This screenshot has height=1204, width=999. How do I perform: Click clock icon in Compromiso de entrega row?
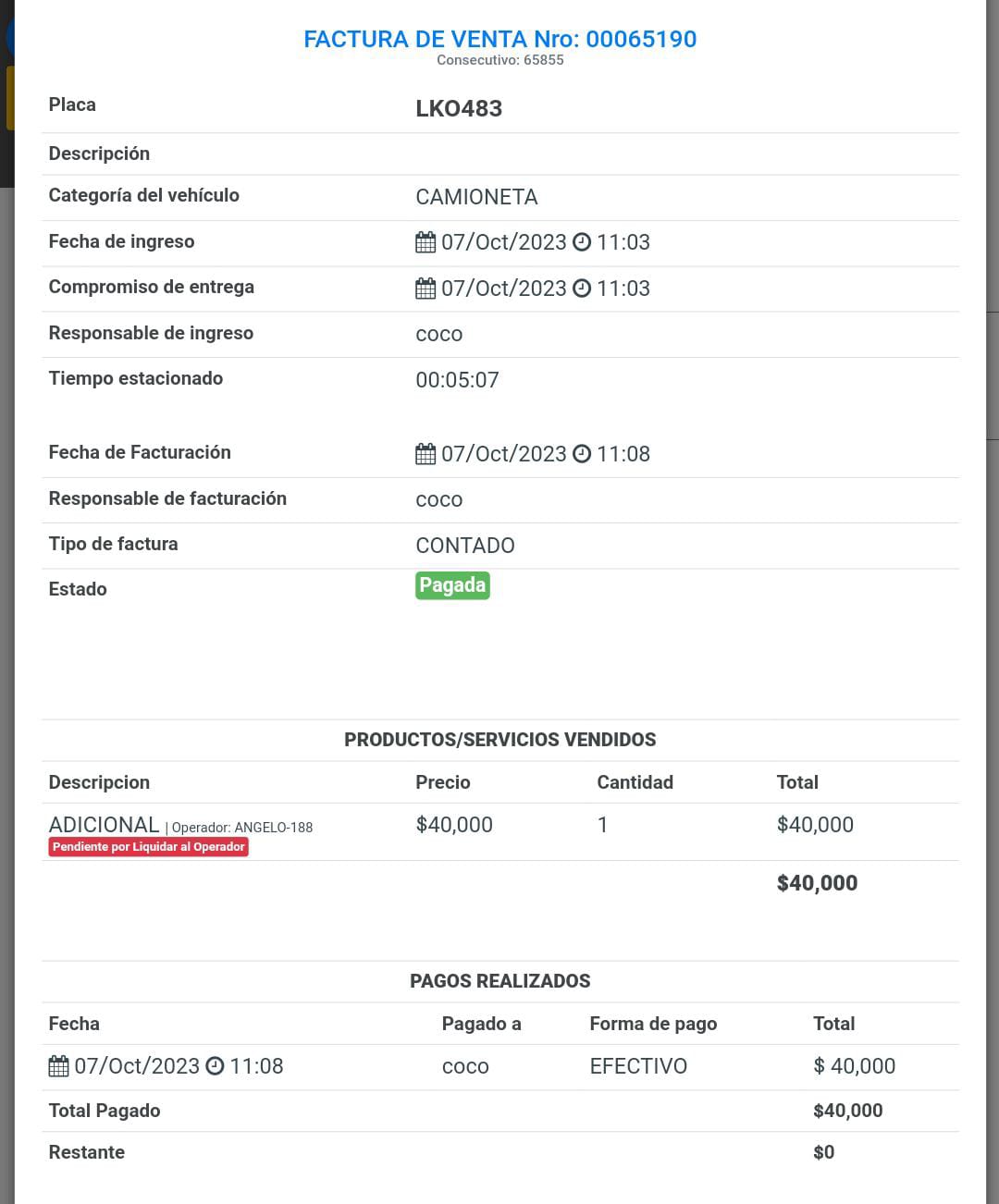pos(582,289)
